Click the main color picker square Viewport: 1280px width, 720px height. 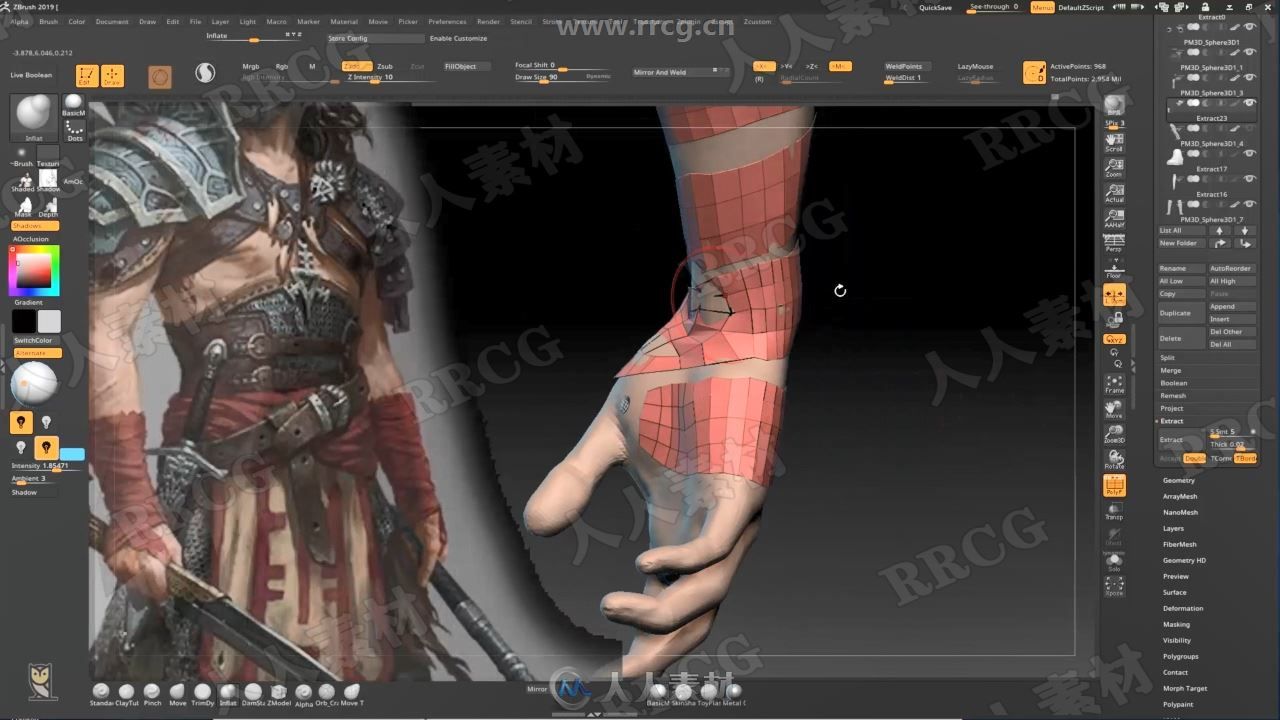[35, 271]
